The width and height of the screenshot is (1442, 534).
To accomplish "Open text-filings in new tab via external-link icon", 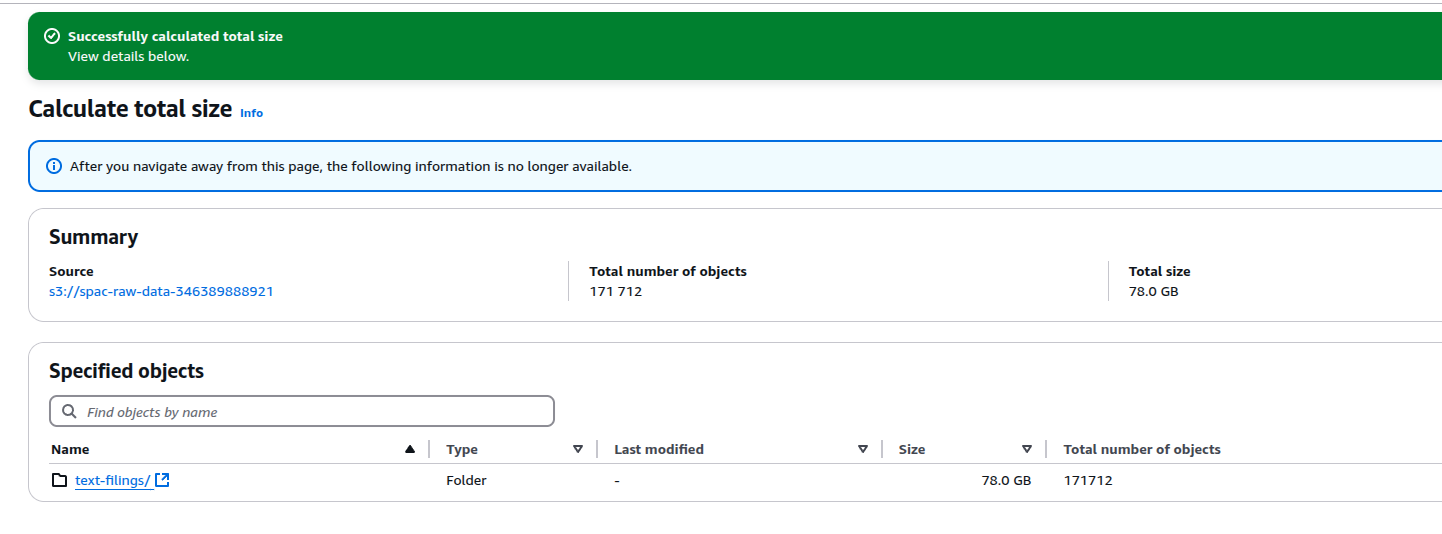I will [162, 480].
